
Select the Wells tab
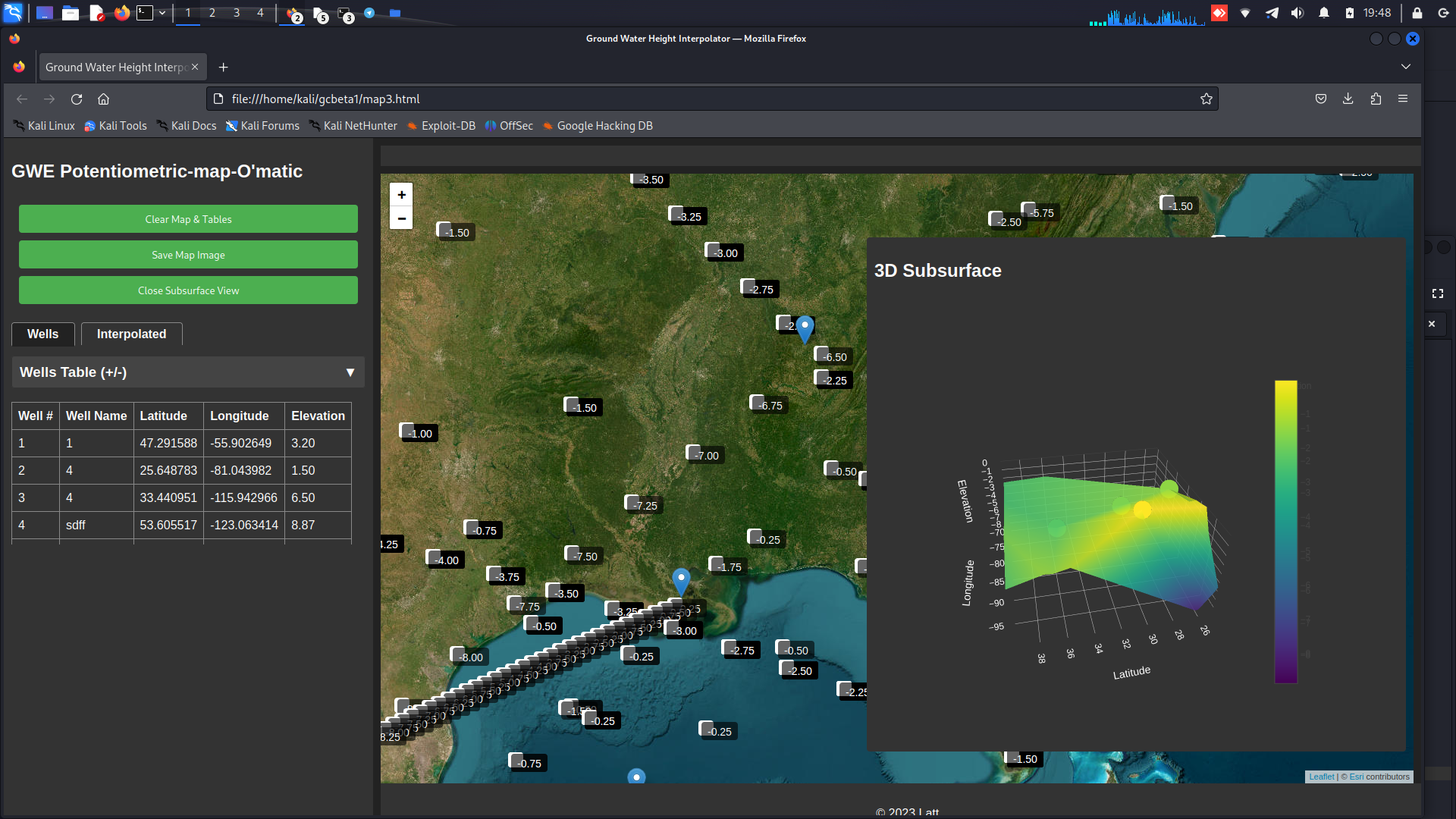click(42, 334)
